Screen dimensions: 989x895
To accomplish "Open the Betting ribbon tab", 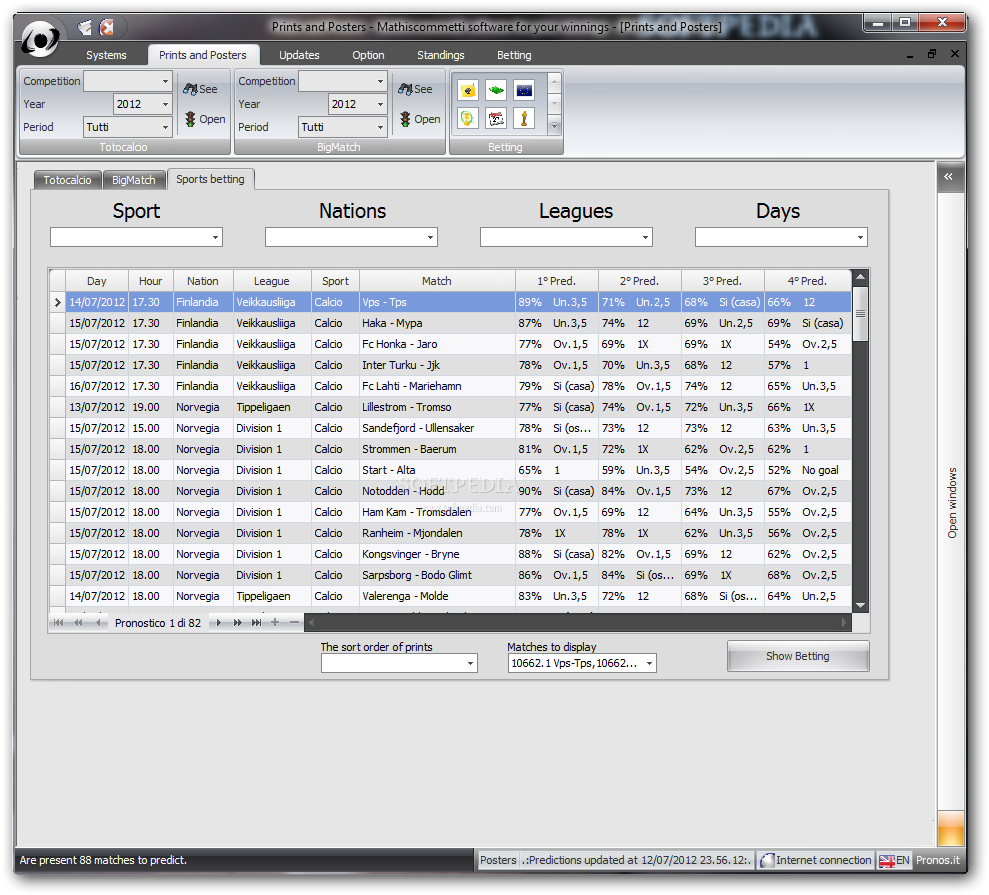I will pyautogui.click(x=514, y=55).
